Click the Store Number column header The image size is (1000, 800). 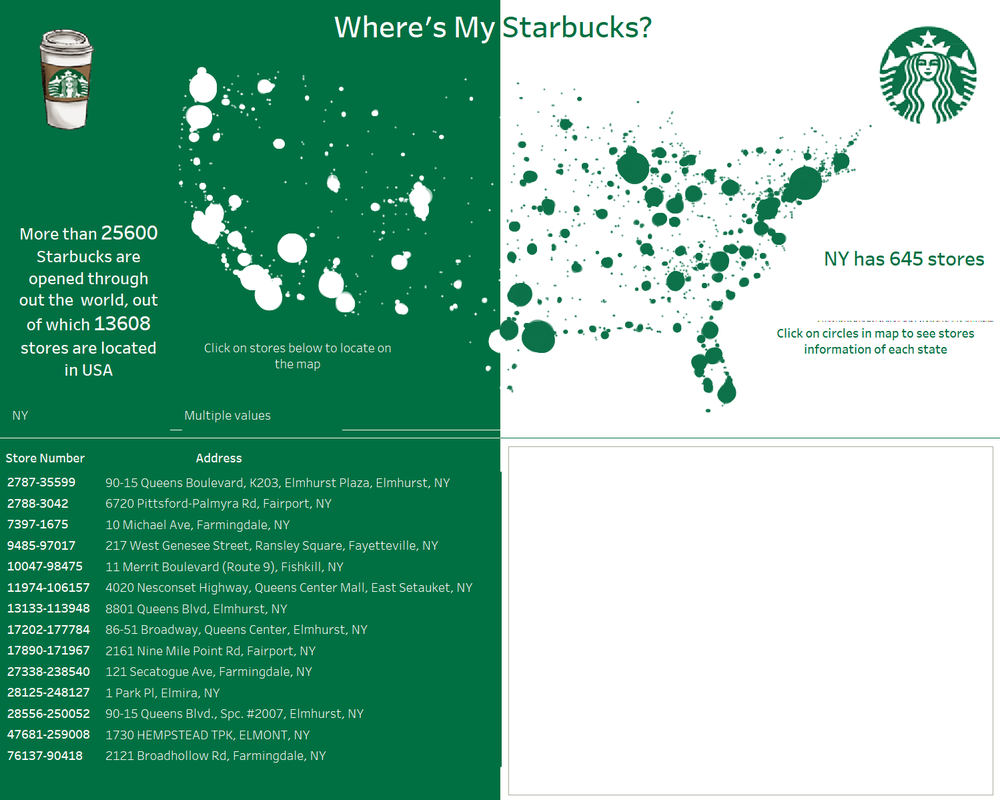click(45, 458)
